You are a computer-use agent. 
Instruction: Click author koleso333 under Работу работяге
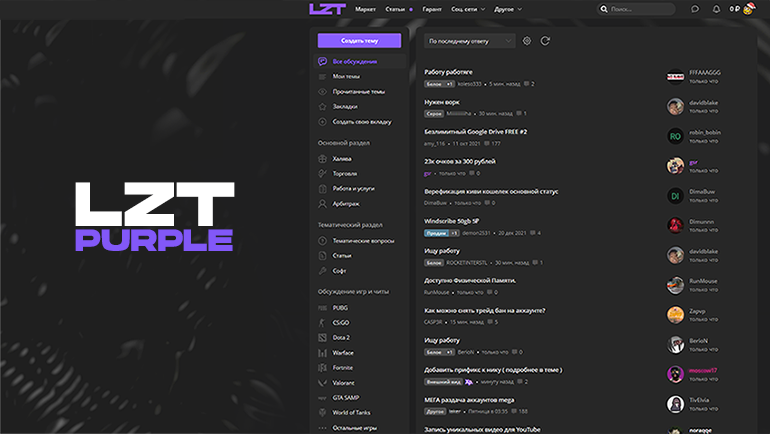click(x=469, y=84)
